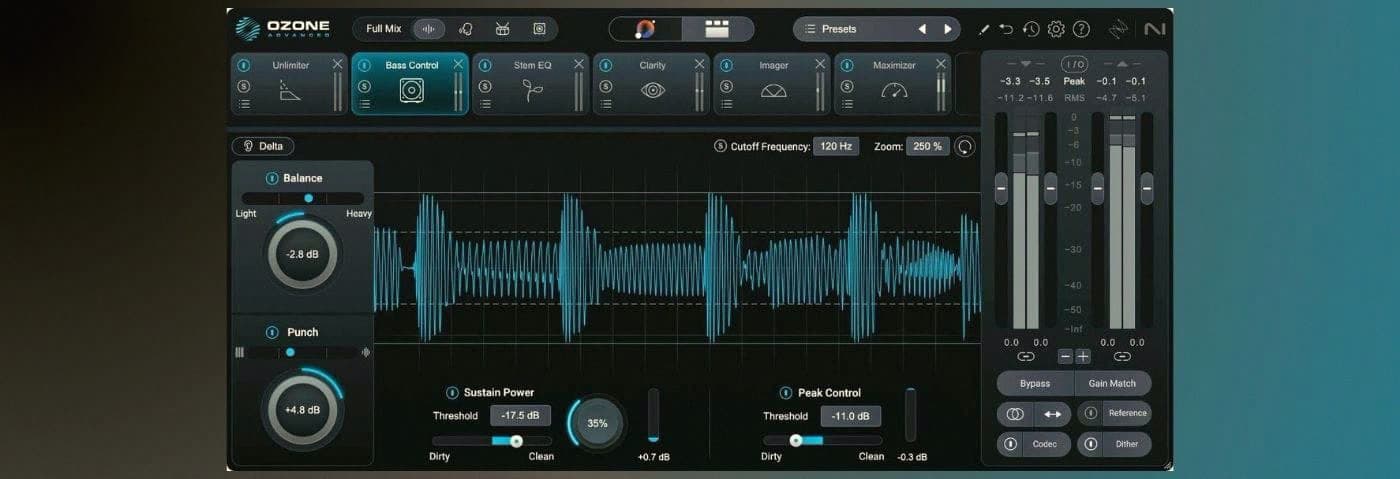The height and width of the screenshot is (479, 1400).
Task: Link the output gain faders
Action: (x=1121, y=356)
